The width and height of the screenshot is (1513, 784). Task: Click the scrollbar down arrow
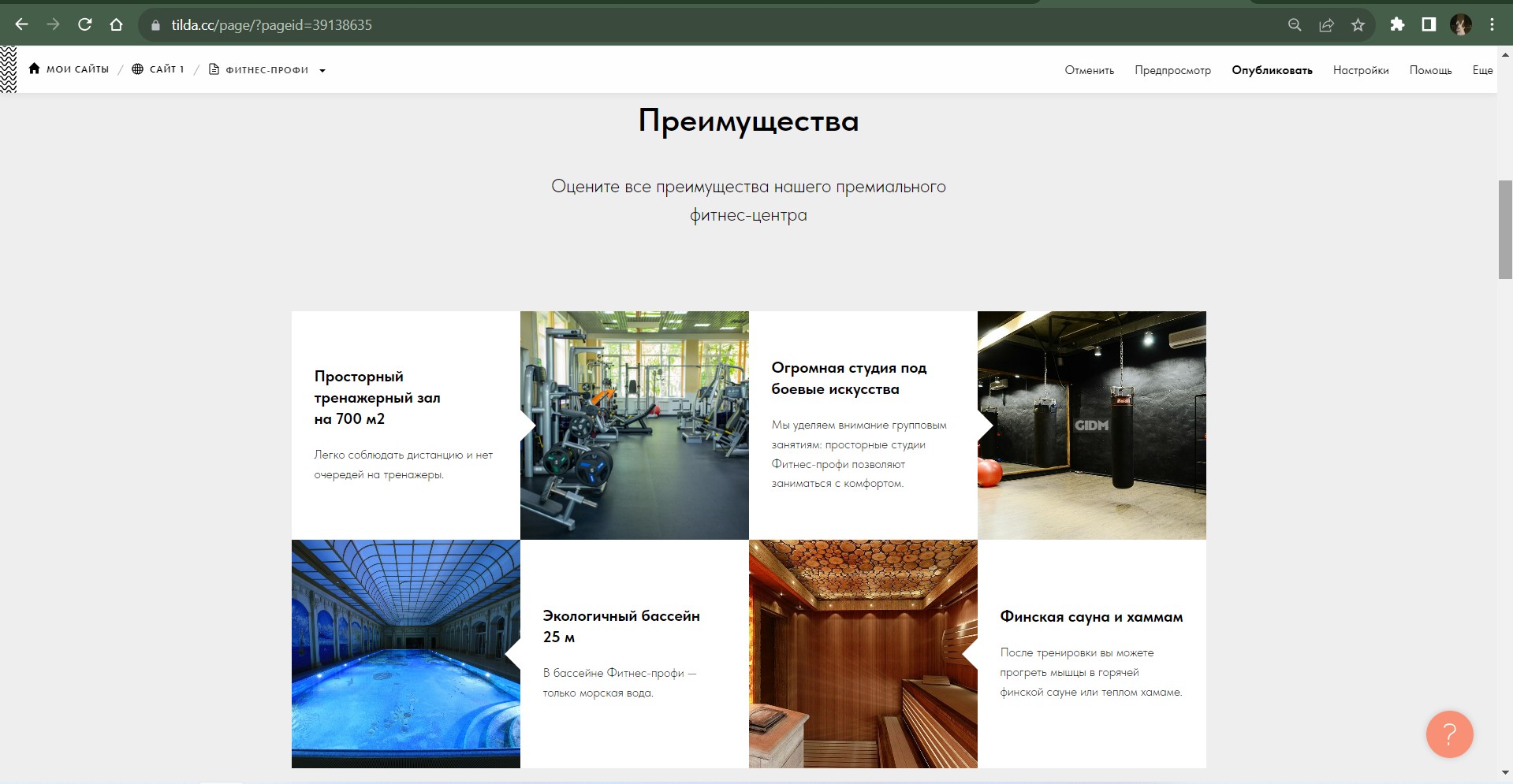[1505, 774]
